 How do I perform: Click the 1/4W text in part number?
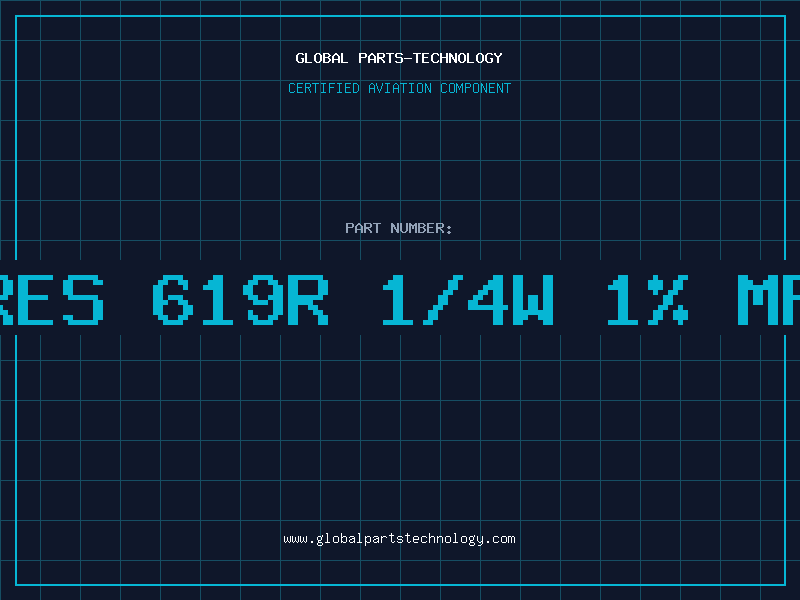click(468, 300)
